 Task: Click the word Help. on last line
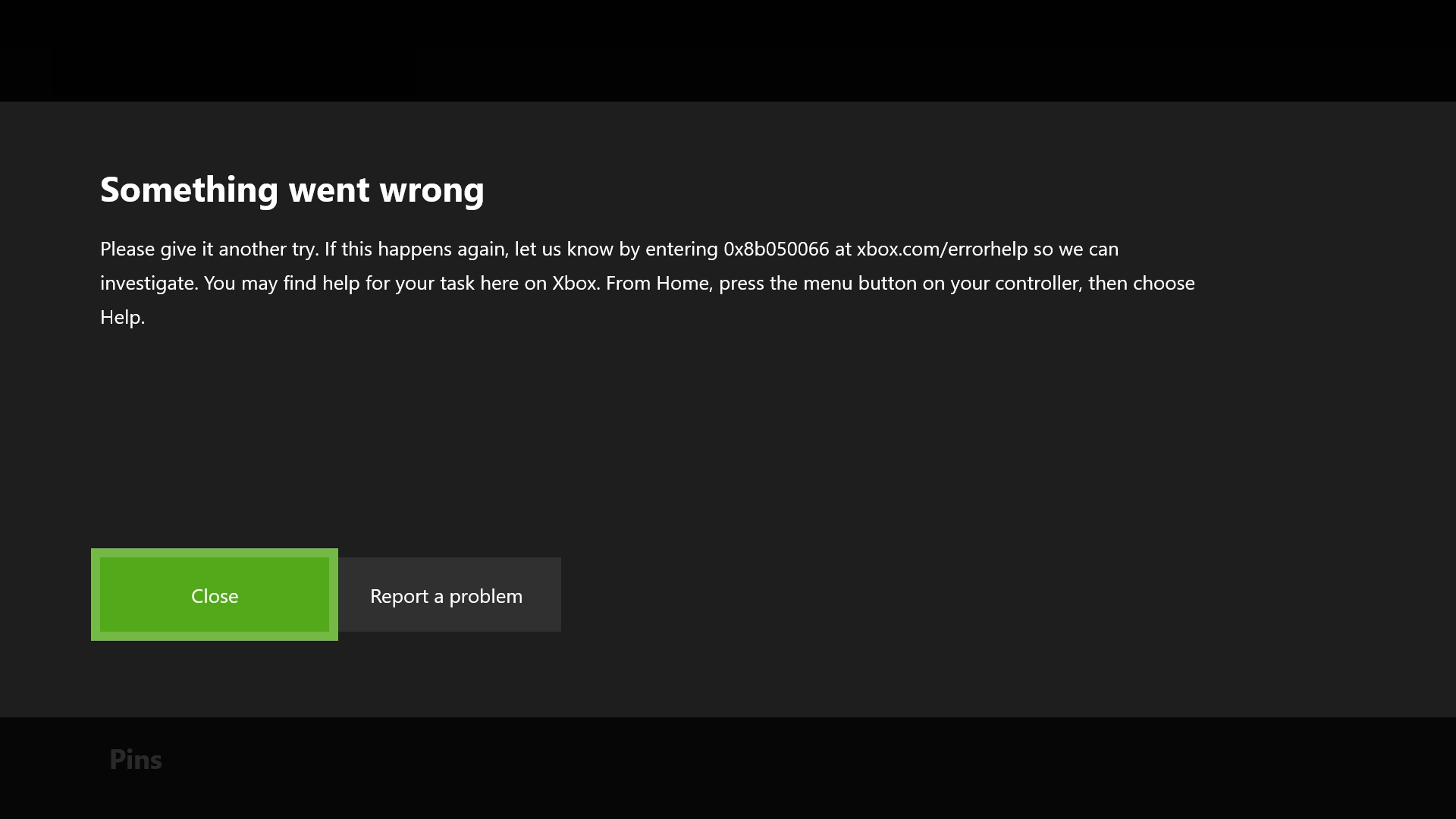point(122,318)
